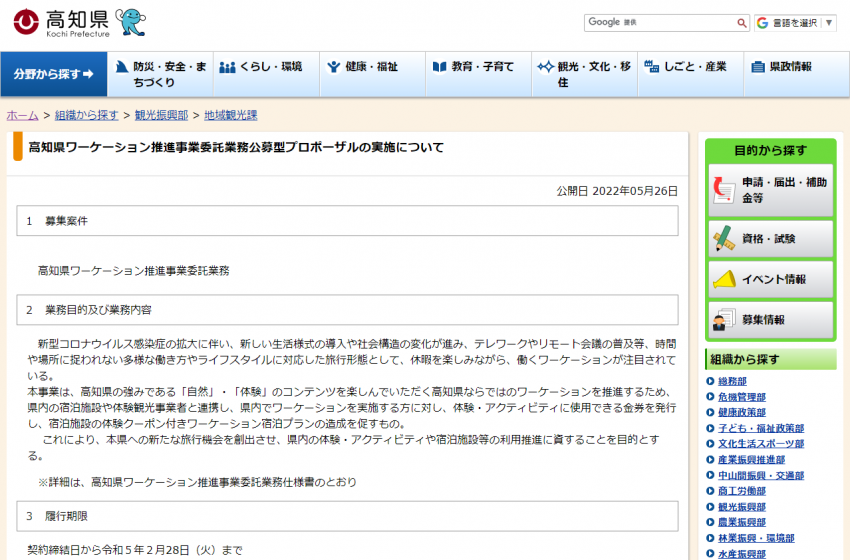Open イベント情報 megaphone button

pyautogui.click(x=770, y=279)
